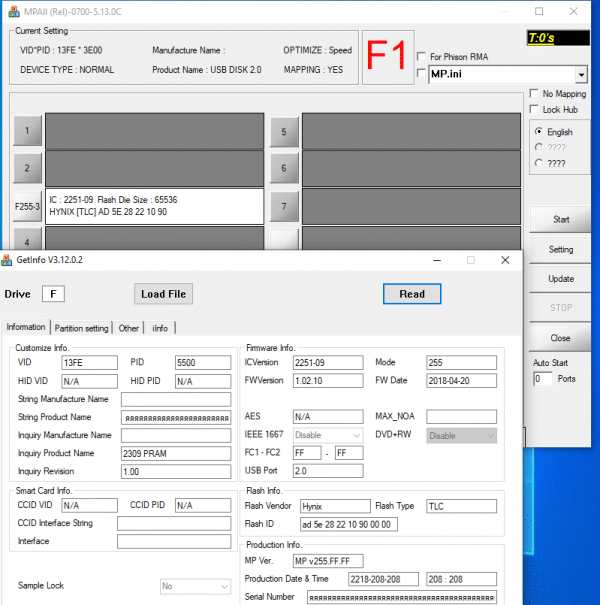Viewport: 600px width, 605px height.
Task: Click Inquiry Product Name field 2309 PRAM
Action: (176, 453)
